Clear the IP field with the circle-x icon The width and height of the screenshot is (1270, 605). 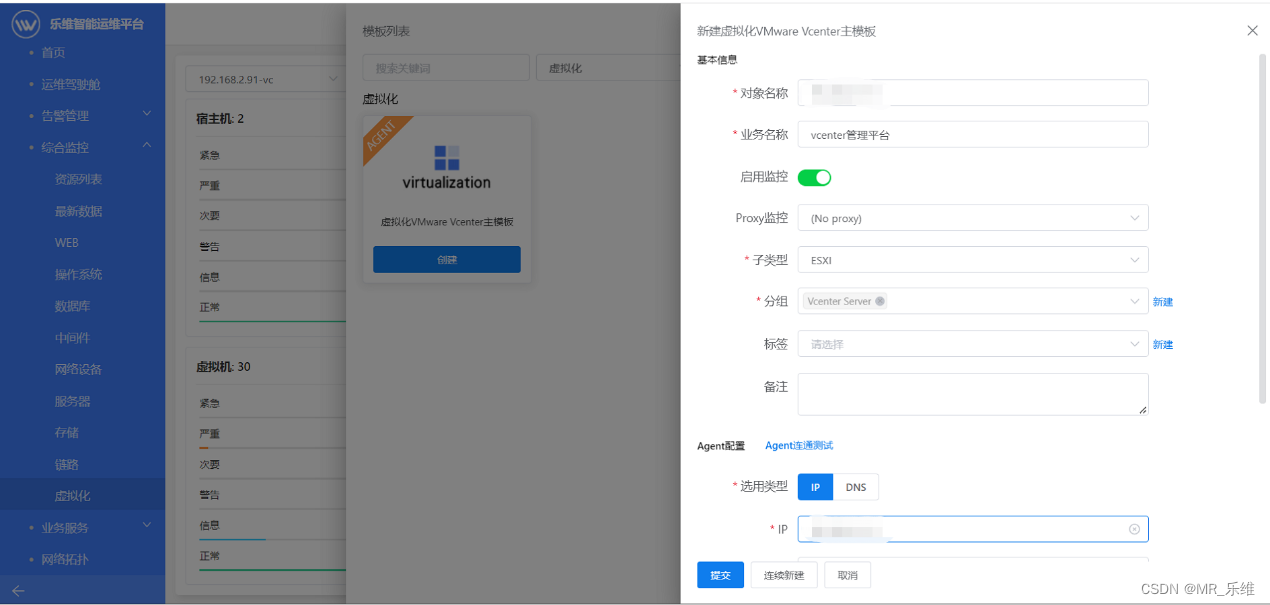(1134, 529)
